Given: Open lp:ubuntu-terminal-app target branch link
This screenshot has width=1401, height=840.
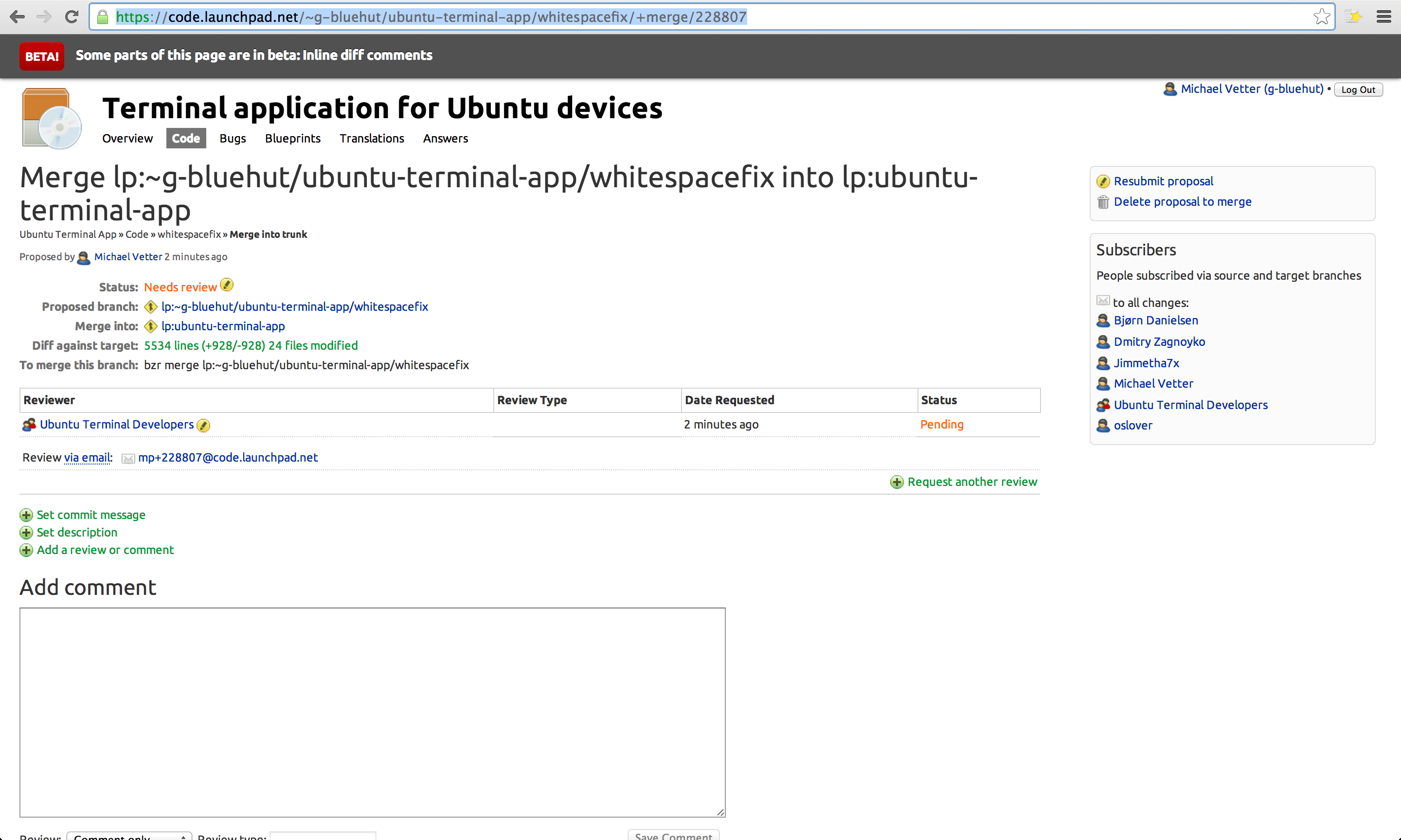Looking at the screenshot, I should pyautogui.click(x=223, y=326).
